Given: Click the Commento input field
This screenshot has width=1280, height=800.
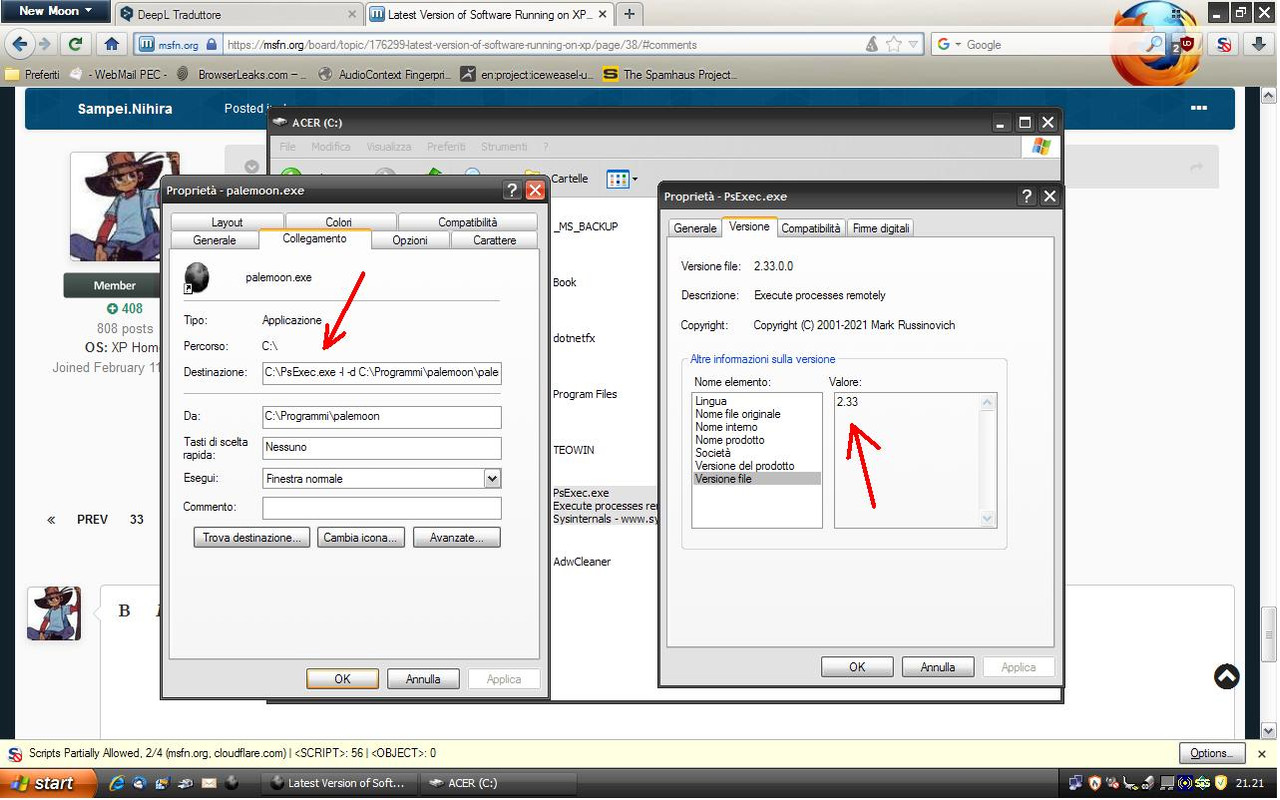Looking at the screenshot, I should point(382,508).
